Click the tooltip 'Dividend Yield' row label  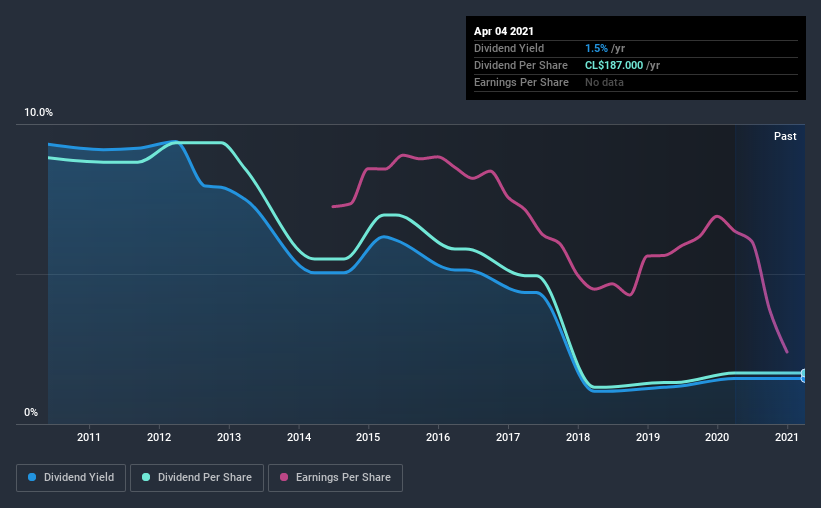tap(509, 48)
